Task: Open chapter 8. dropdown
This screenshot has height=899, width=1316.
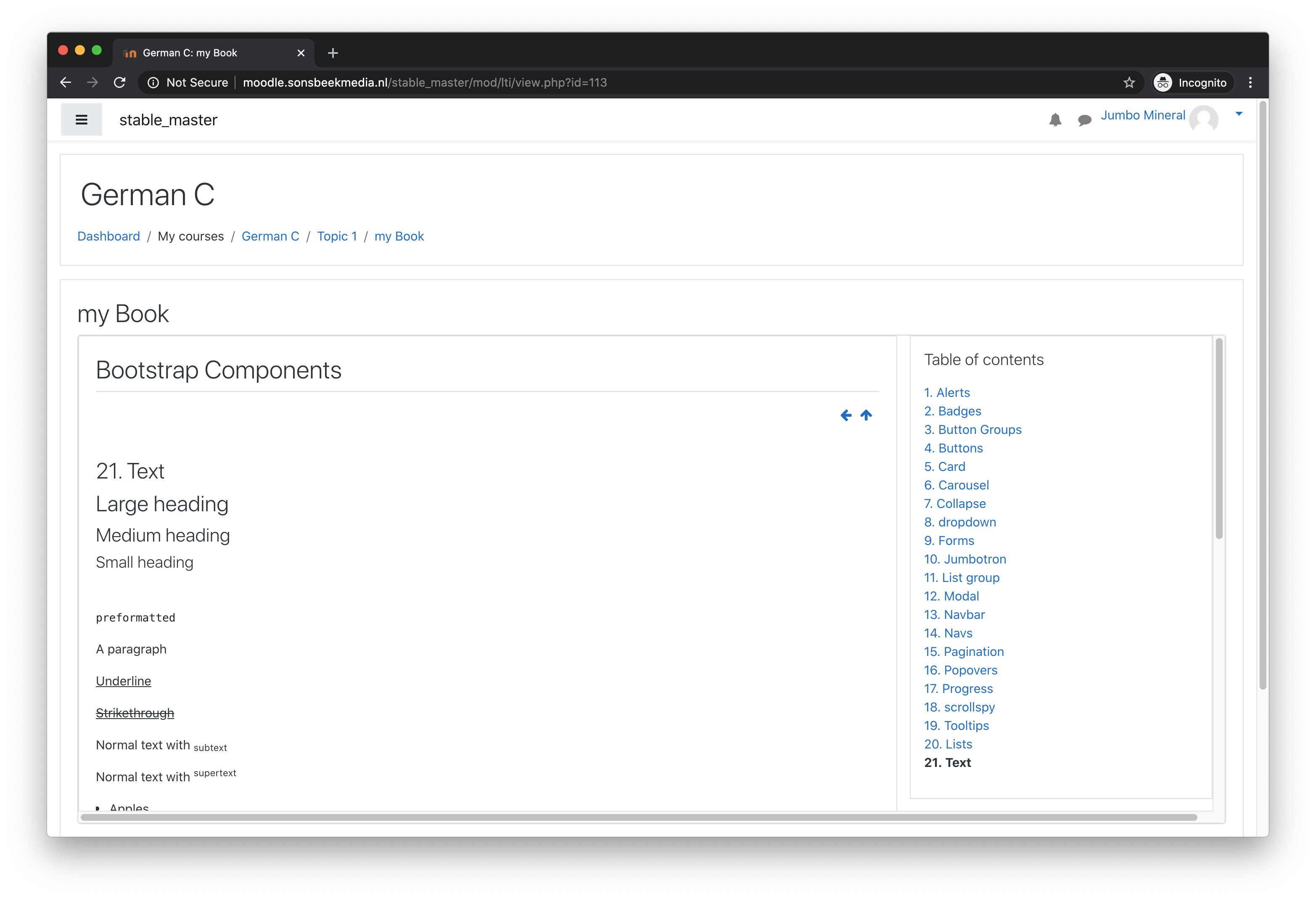Action: pyautogui.click(x=960, y=522)
